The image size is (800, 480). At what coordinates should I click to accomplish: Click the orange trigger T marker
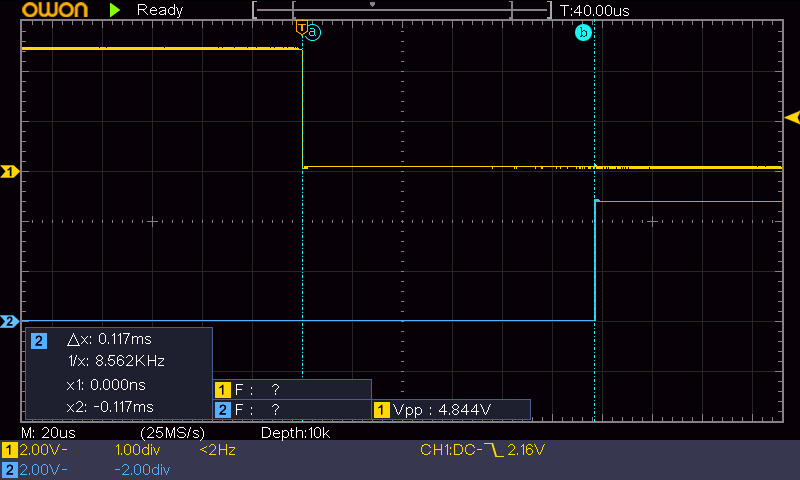[302, 28]
